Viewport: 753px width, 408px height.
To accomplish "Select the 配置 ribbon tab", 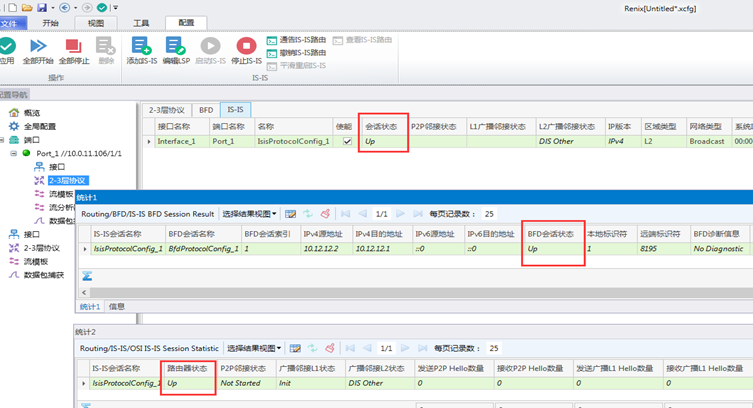I will pos(186,23).
